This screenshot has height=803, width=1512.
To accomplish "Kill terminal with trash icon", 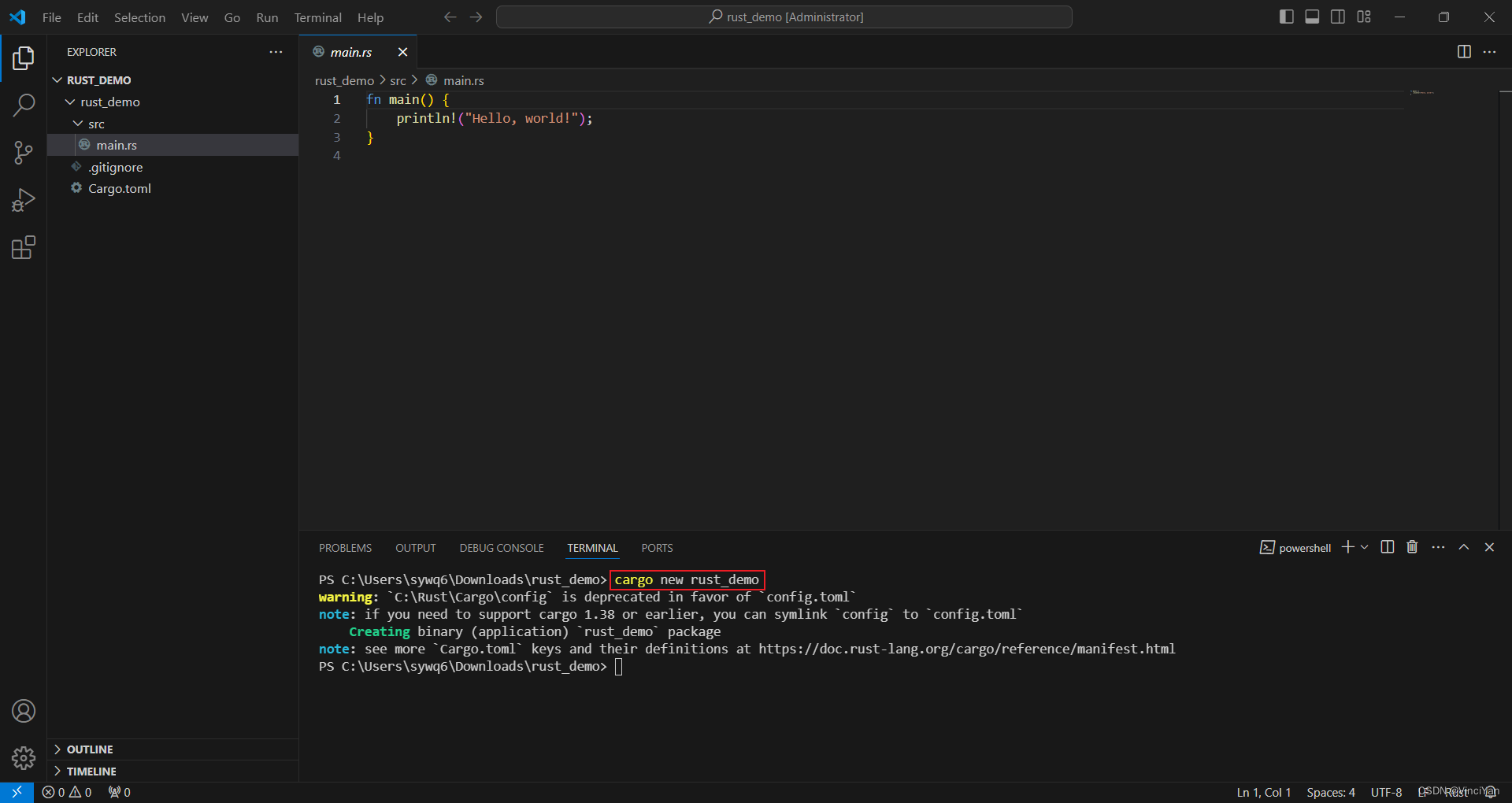I will point(1412,547).
